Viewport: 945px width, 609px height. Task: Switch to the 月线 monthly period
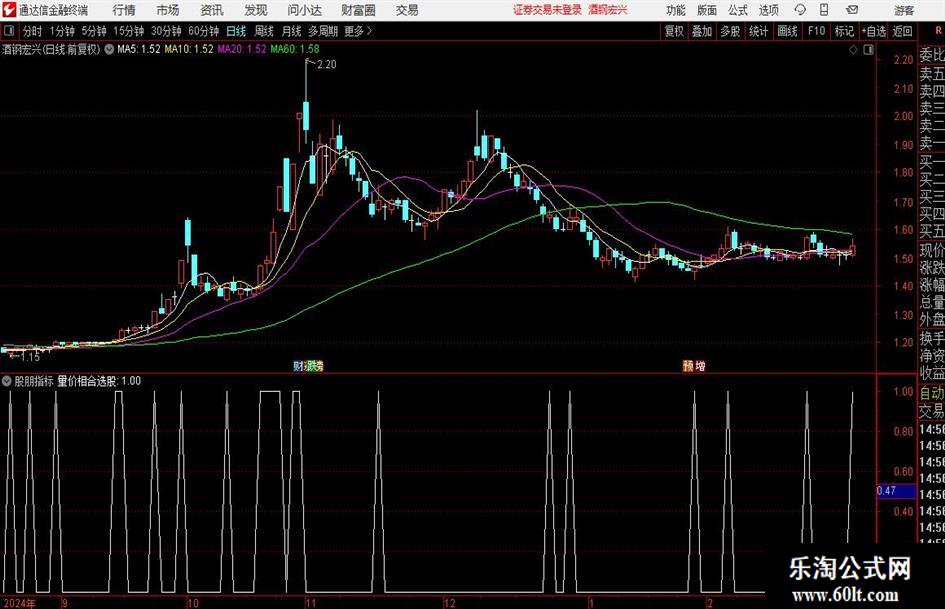pos(291,31)
